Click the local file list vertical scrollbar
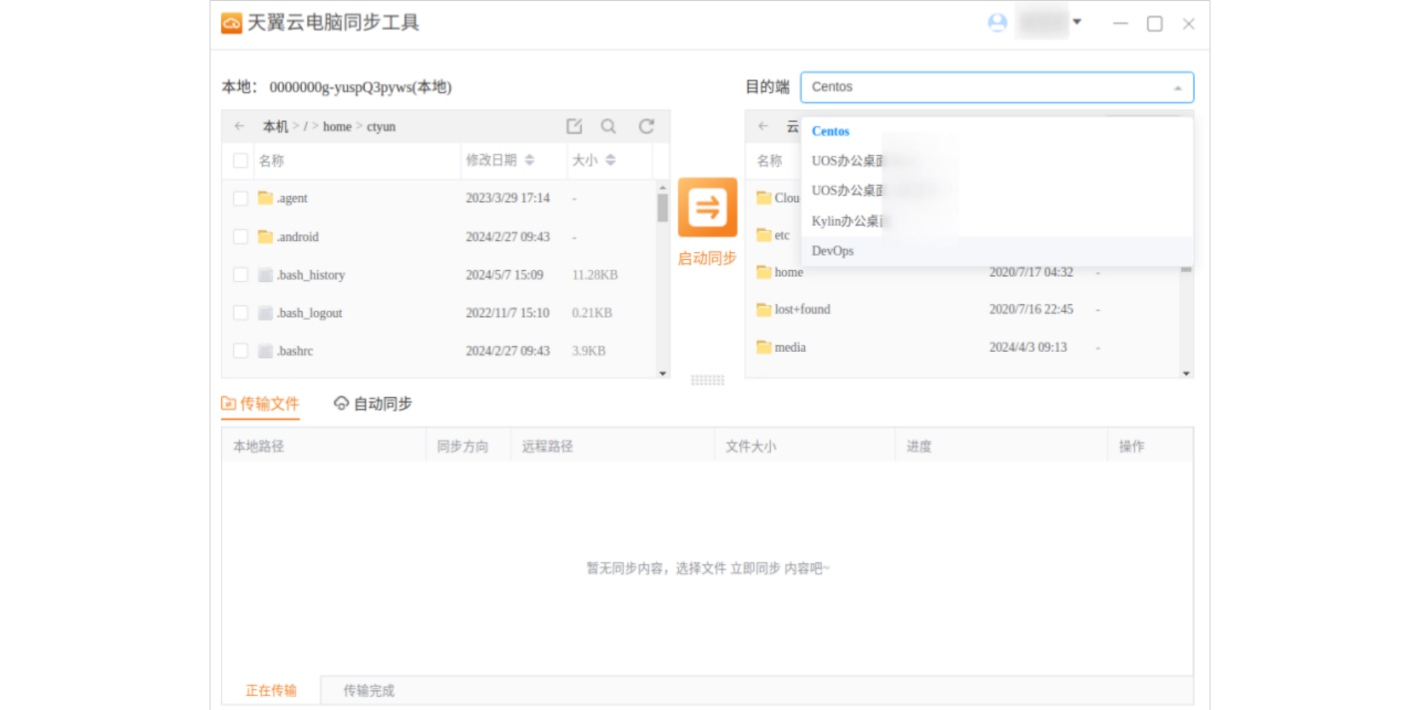 662,208
